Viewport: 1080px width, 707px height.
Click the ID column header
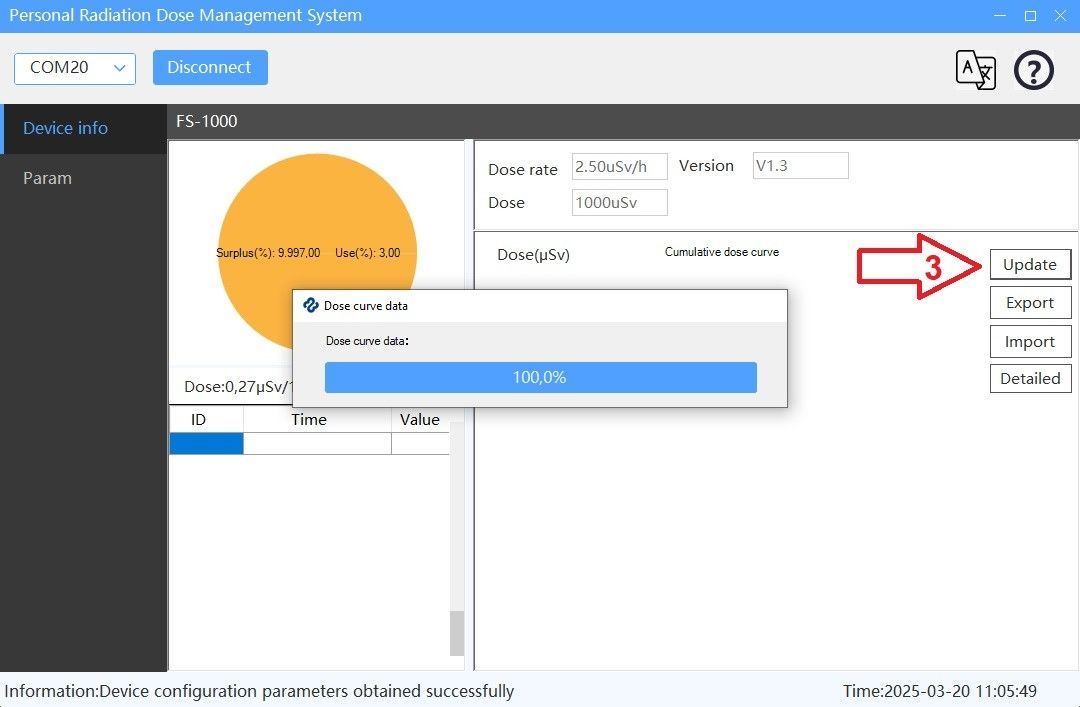pos(199,420)
